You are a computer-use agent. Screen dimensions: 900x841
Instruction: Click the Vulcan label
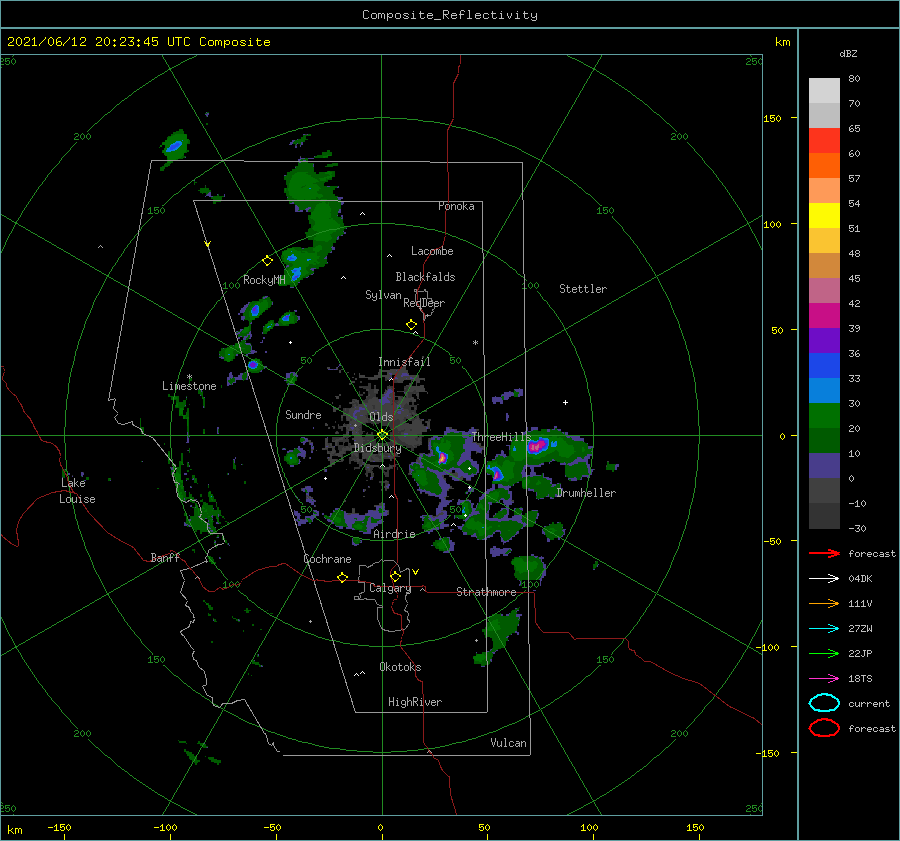tap(508, 743)
